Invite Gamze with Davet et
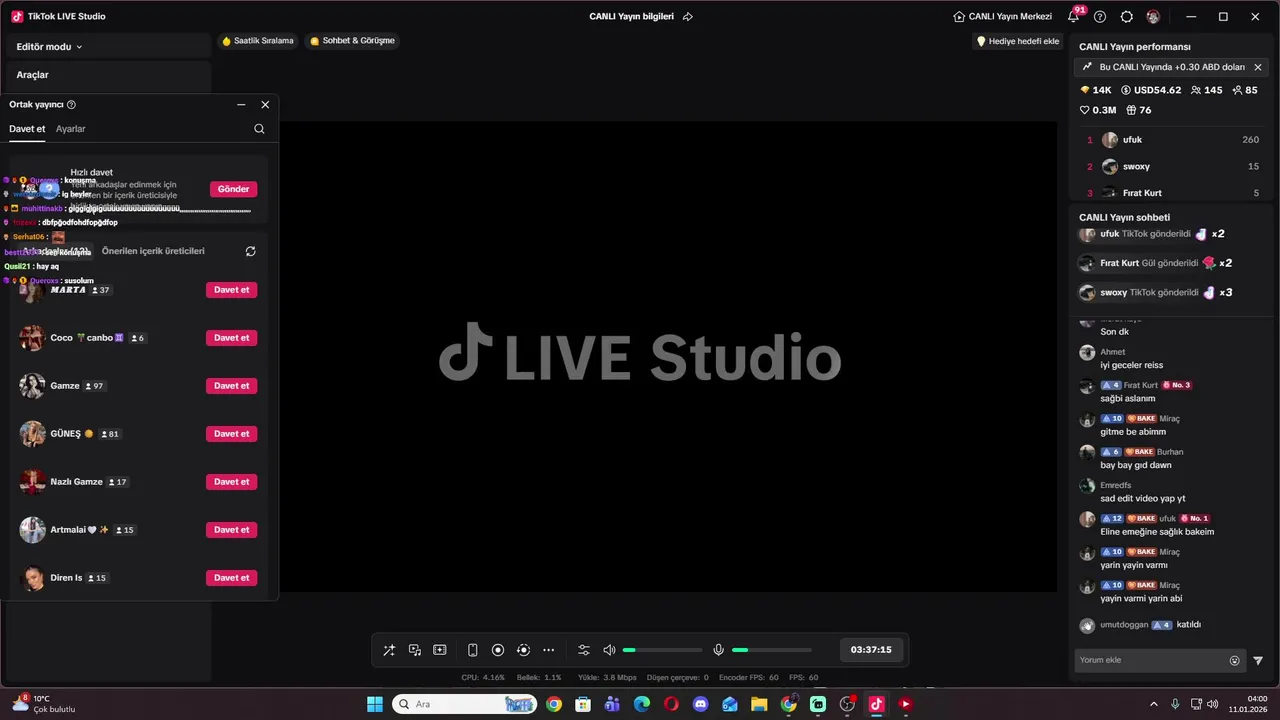The height and width of the screenshot is (720, 1280). (231, 386)
